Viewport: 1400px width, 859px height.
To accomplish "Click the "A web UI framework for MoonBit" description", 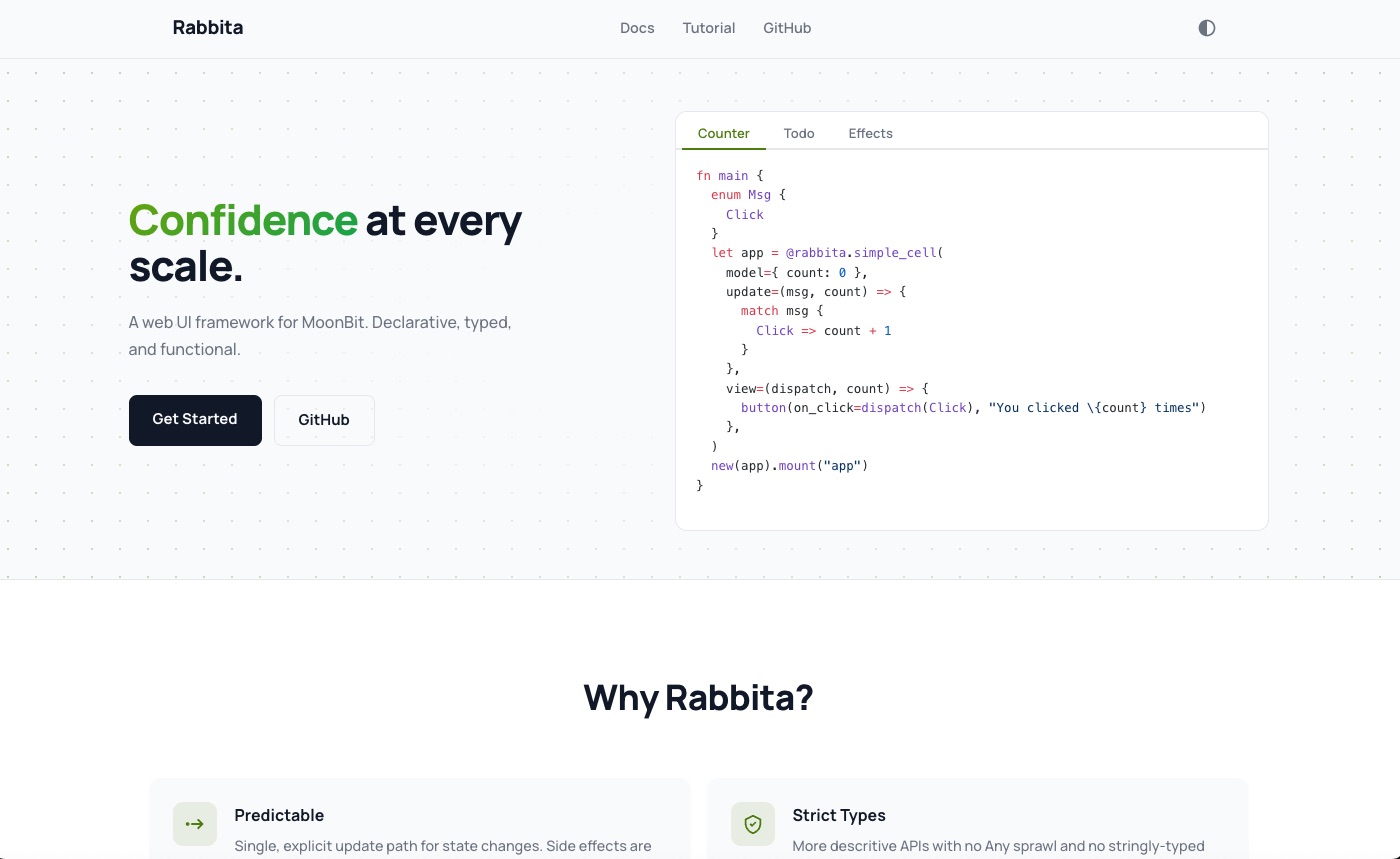I will tap(320, 336).
